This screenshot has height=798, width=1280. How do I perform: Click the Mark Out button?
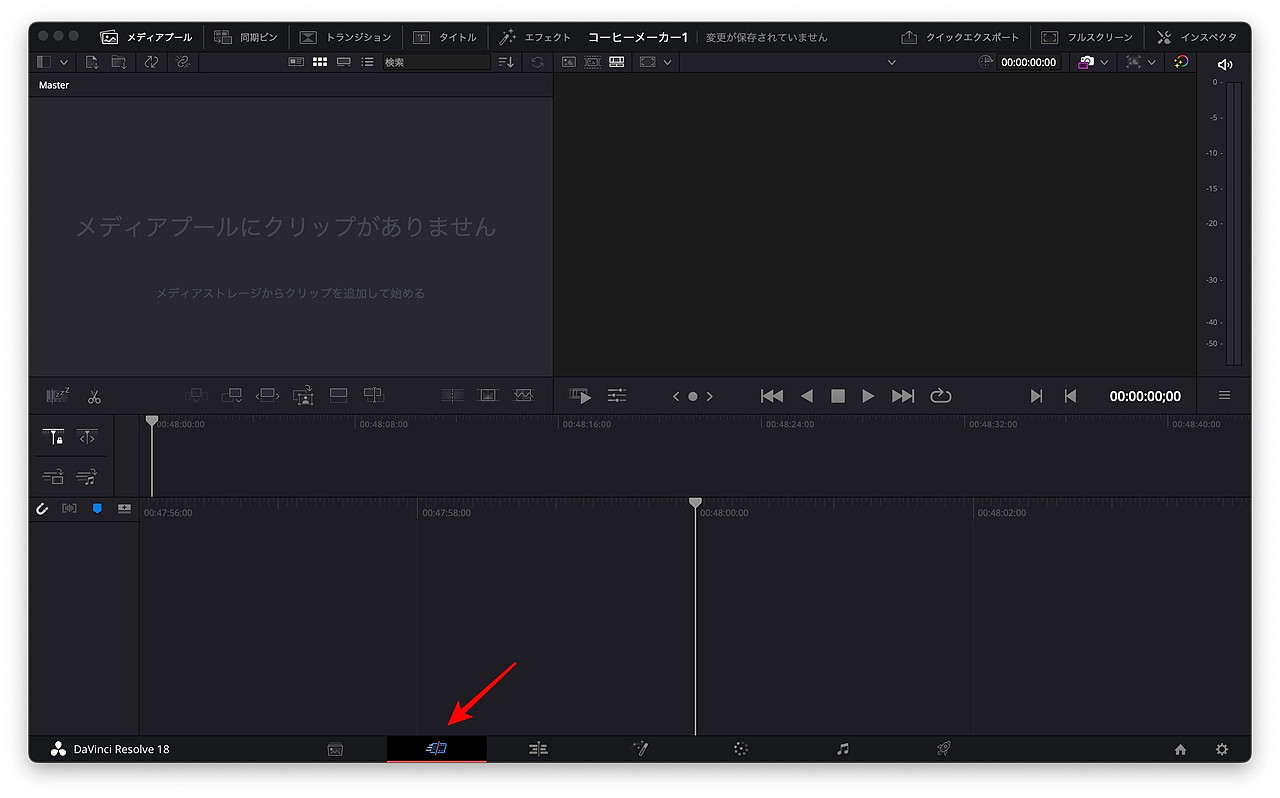[1070, 396]
